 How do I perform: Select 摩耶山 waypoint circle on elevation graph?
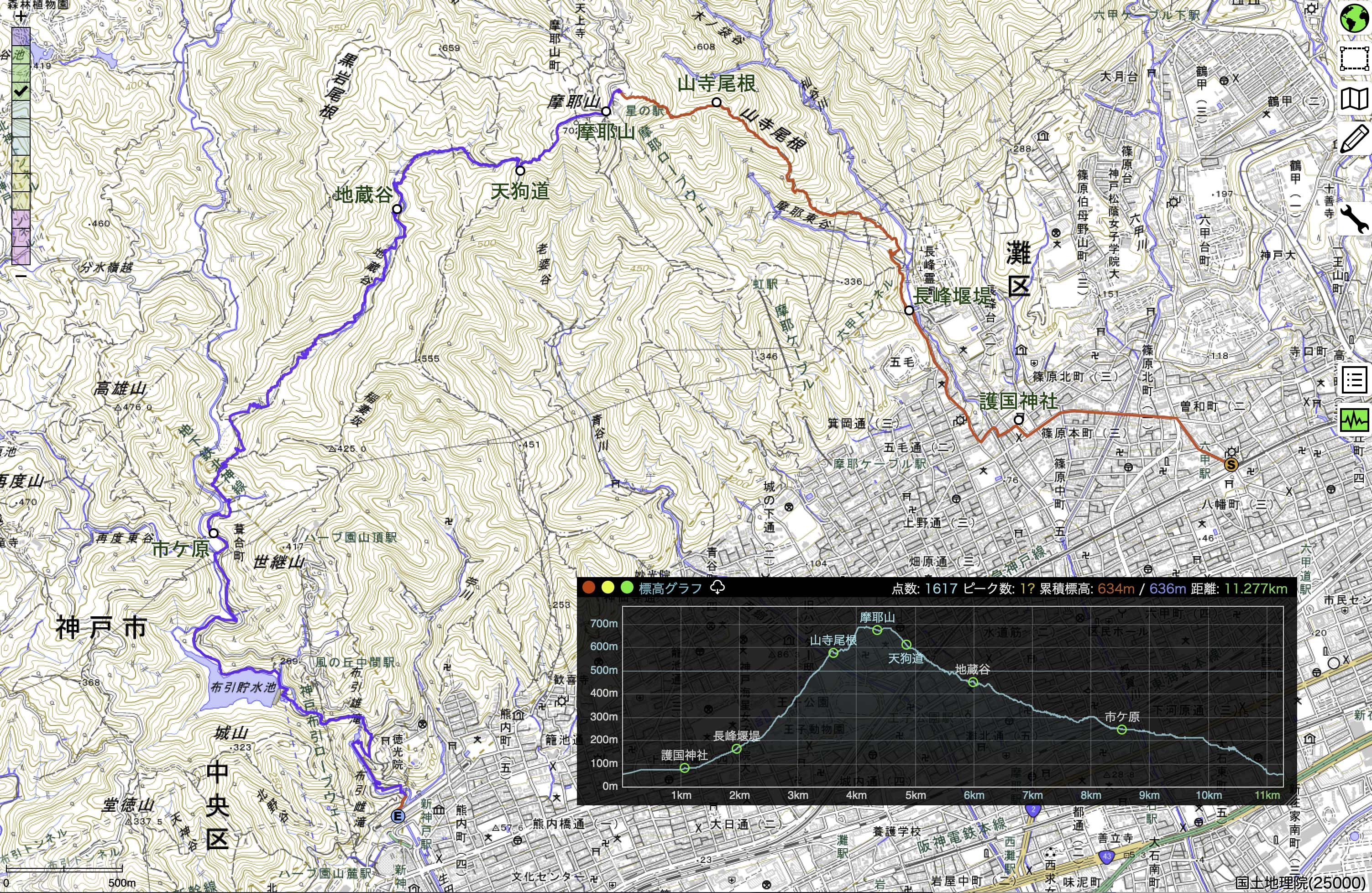(877, 630)
